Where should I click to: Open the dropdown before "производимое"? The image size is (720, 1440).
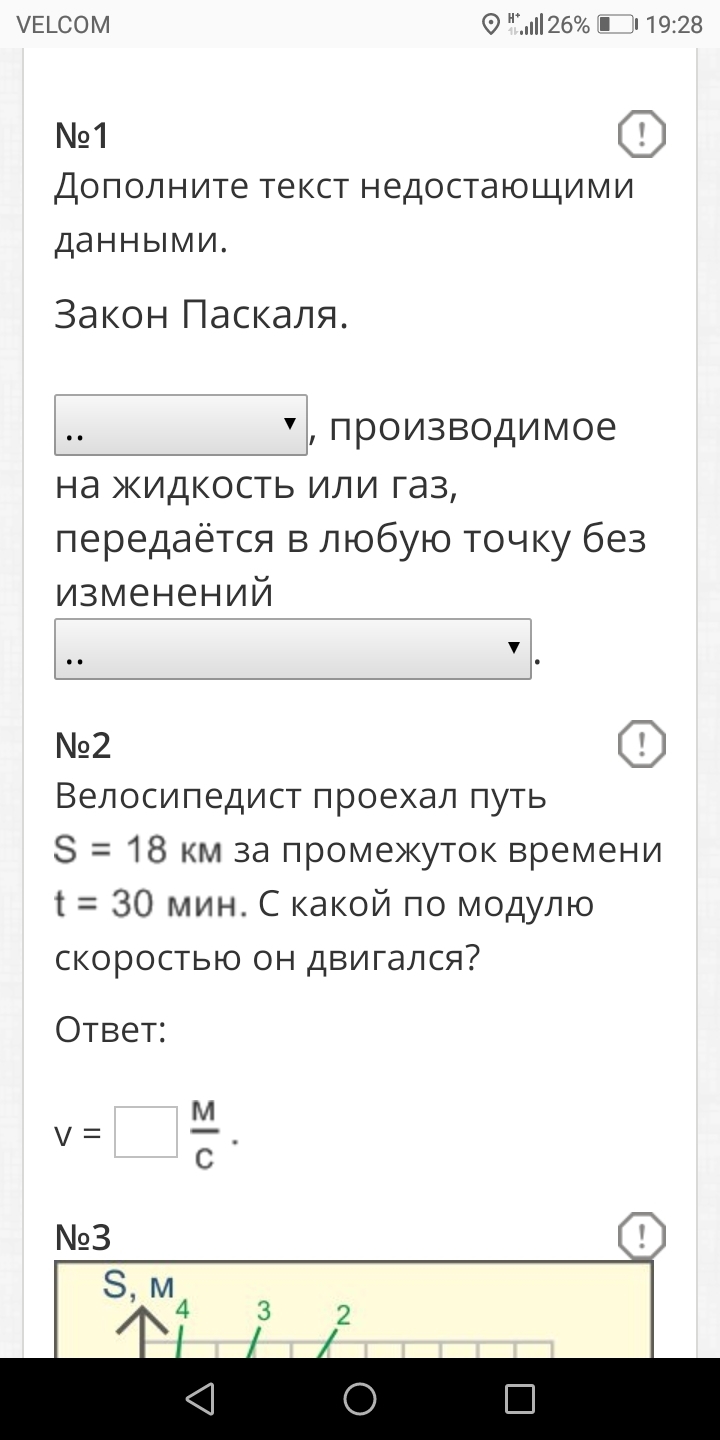(x=181, y=427)
